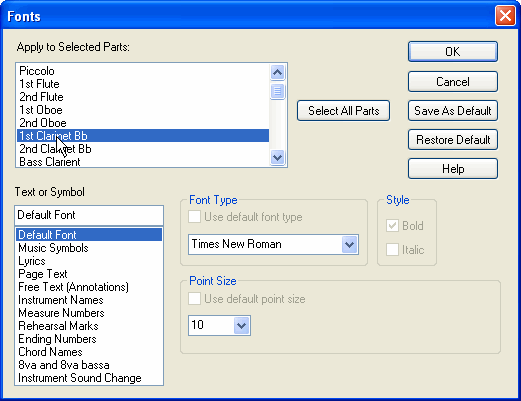Toggle Use default font type checkbox
This screenshot has width=521, height=401.
194,217
